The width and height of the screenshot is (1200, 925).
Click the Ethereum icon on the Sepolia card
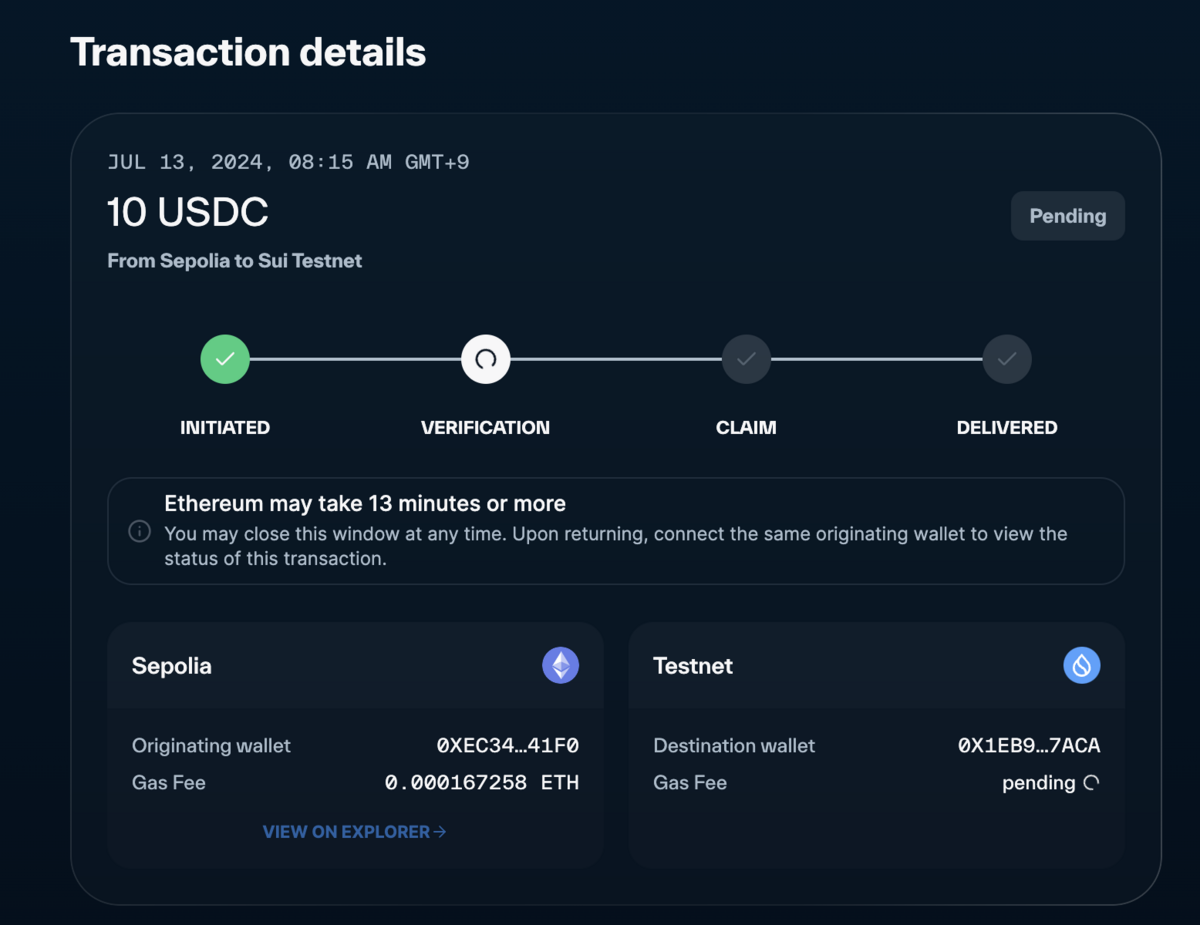(x=560, y=665)
